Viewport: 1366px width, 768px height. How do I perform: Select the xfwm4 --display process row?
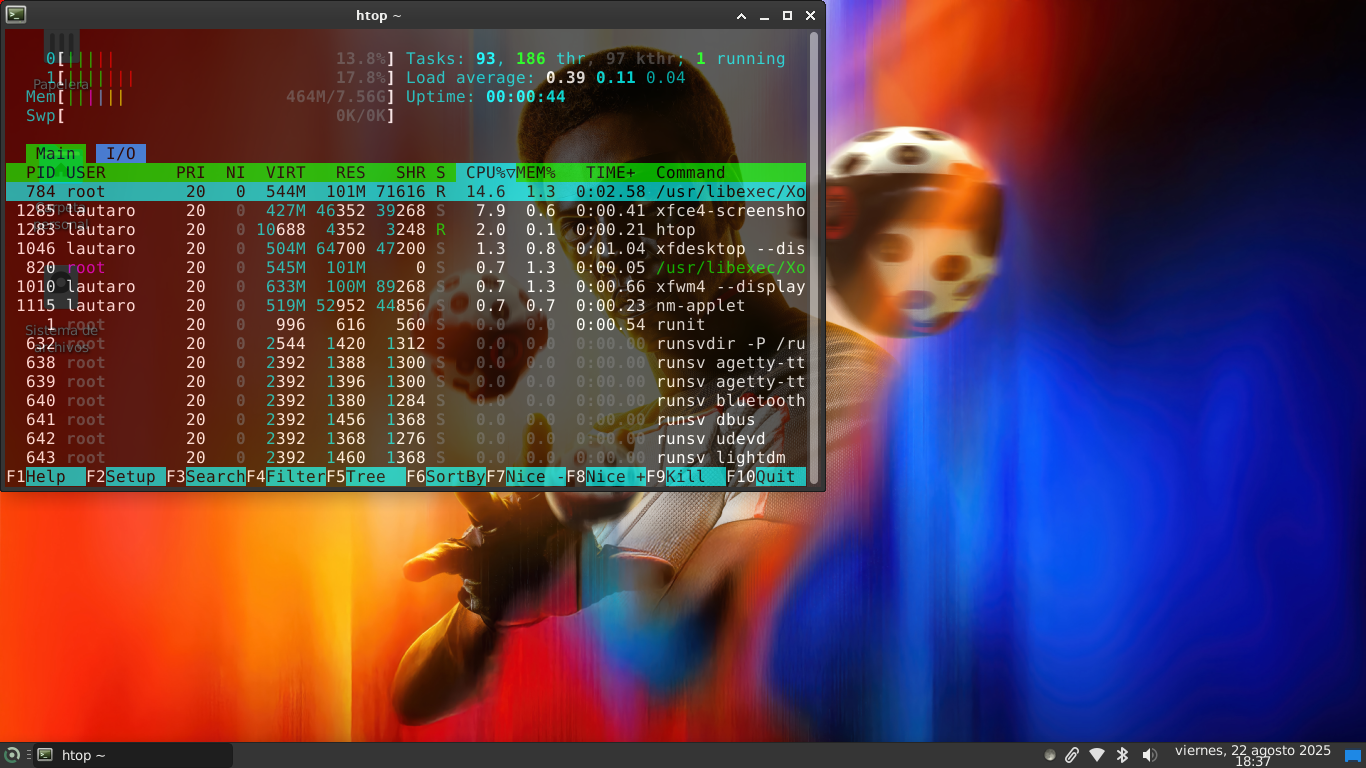click(406, 287)
